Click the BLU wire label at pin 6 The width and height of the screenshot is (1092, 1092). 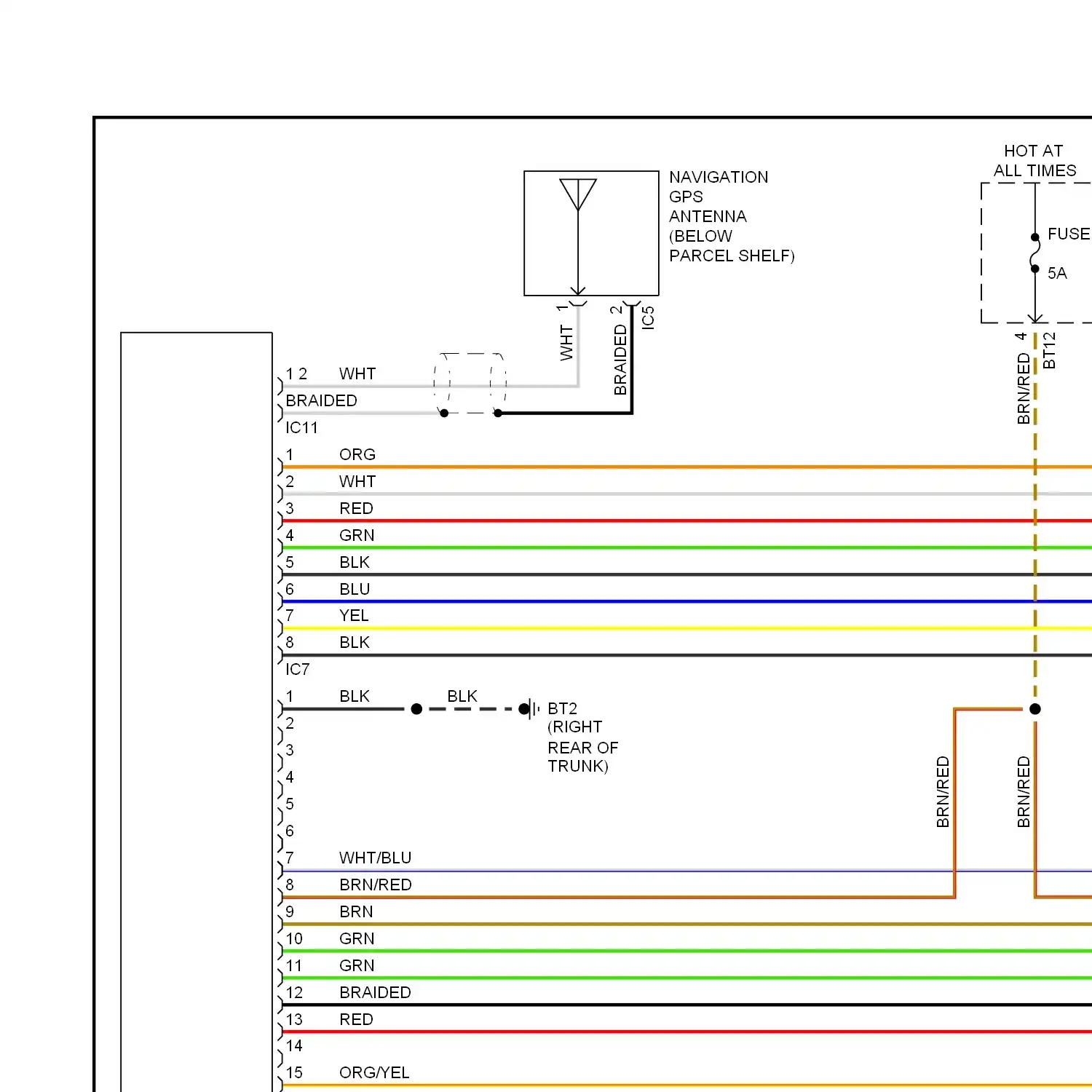(x=355, y=589)
